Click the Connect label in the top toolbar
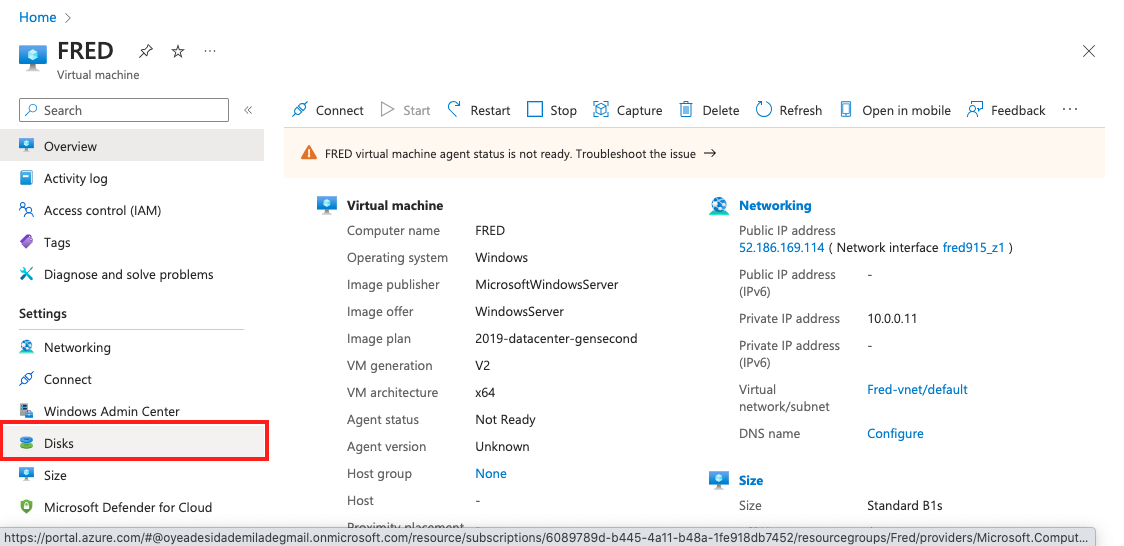The width and height of the screenshot is (1124, 546). tap(340, 110)
